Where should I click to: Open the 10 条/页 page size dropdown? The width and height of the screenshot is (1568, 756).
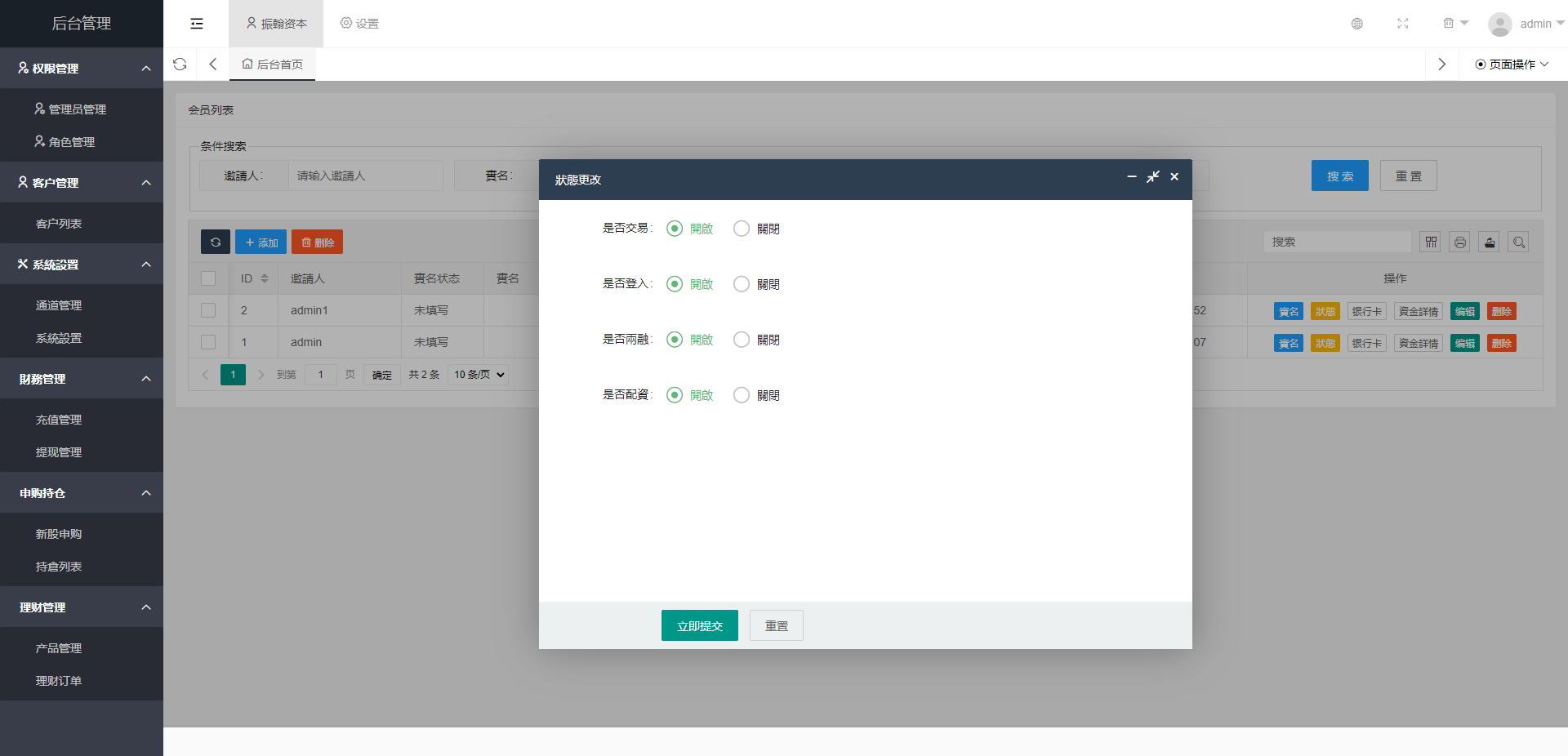coord(479,375)
